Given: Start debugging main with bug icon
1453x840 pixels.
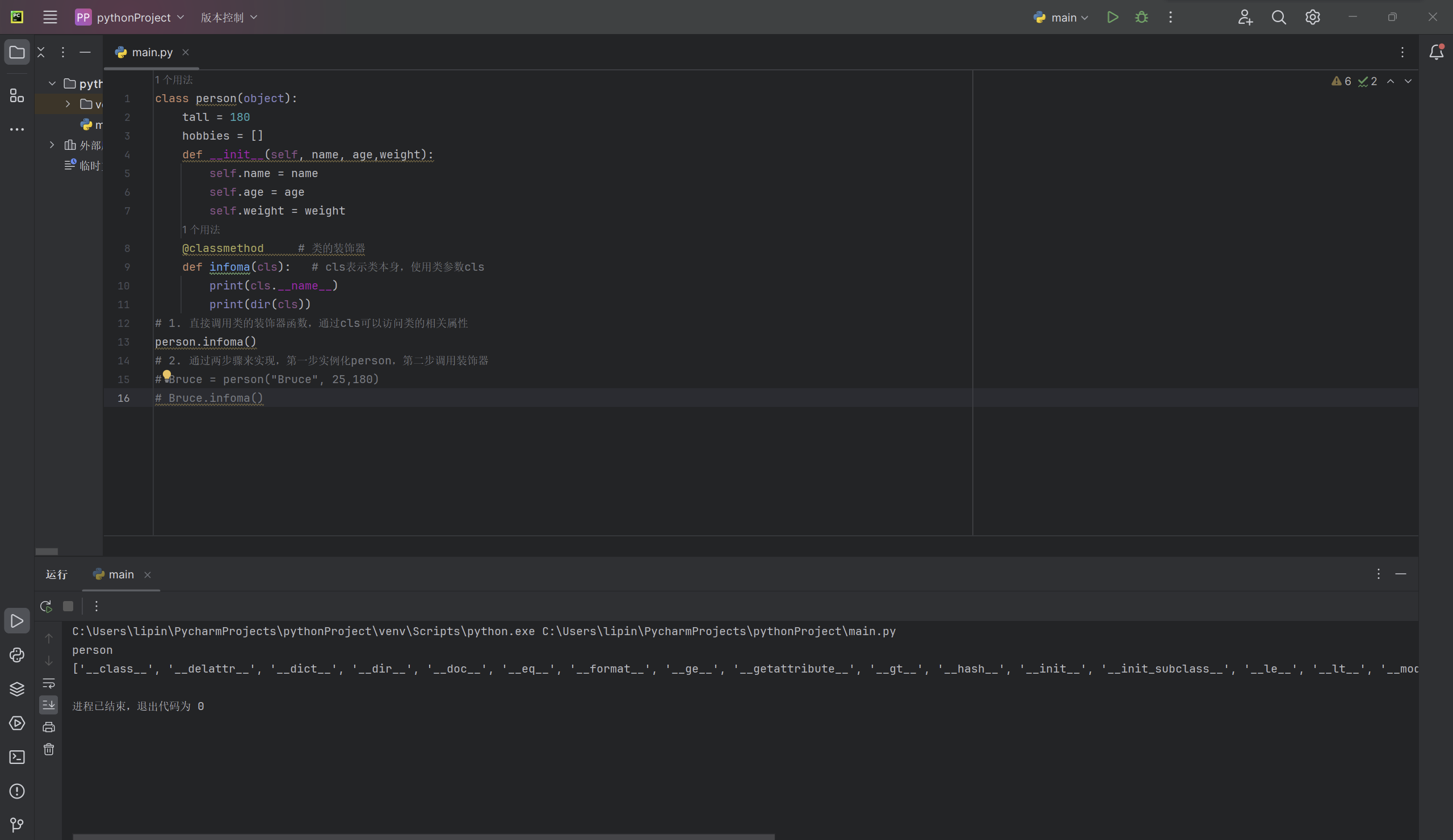Looking at the screenshot, I should 1141,17.
